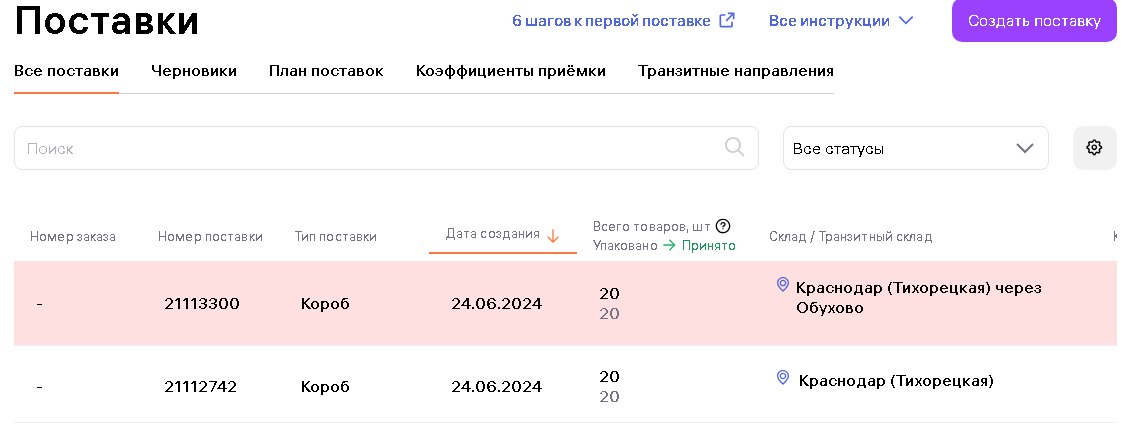Sort by the Номер поставки column header
This screenshot has width=1124, height=426.
(210, 237)
